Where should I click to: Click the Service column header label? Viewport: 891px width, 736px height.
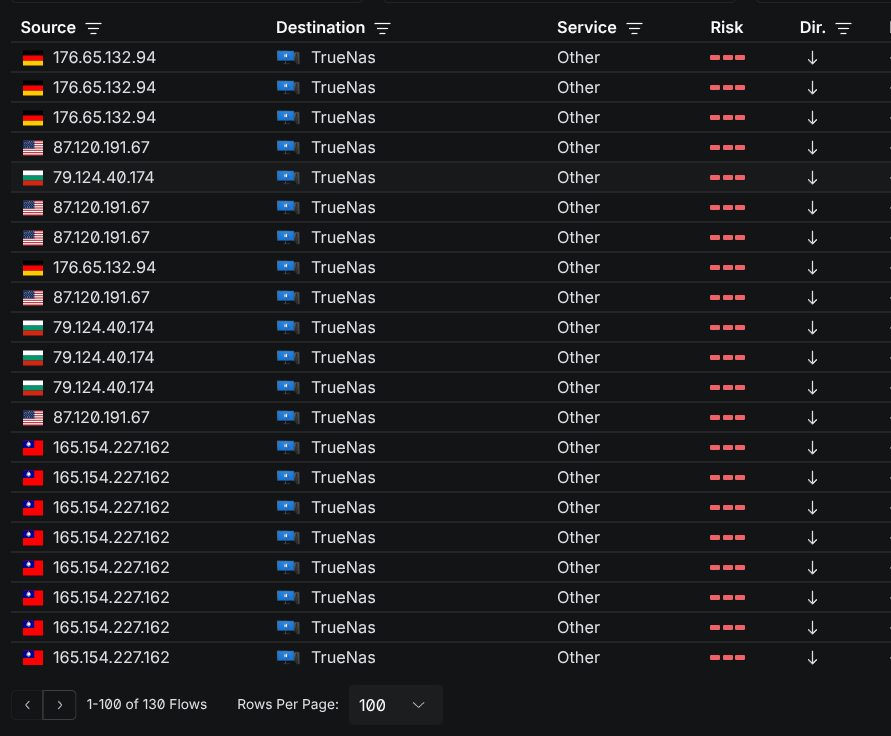(x=586, y=27)
